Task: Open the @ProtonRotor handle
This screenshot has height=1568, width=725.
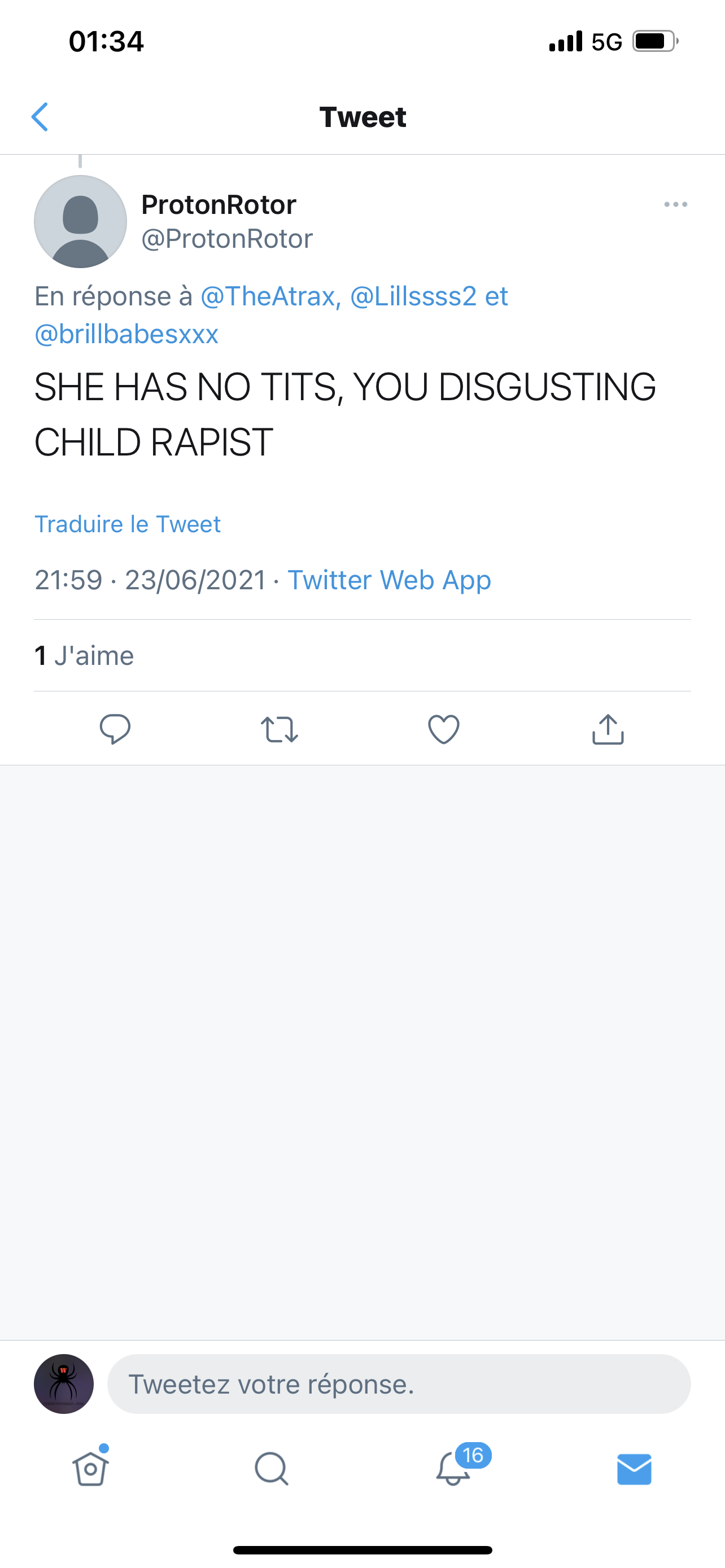Action: click(226, 239)
